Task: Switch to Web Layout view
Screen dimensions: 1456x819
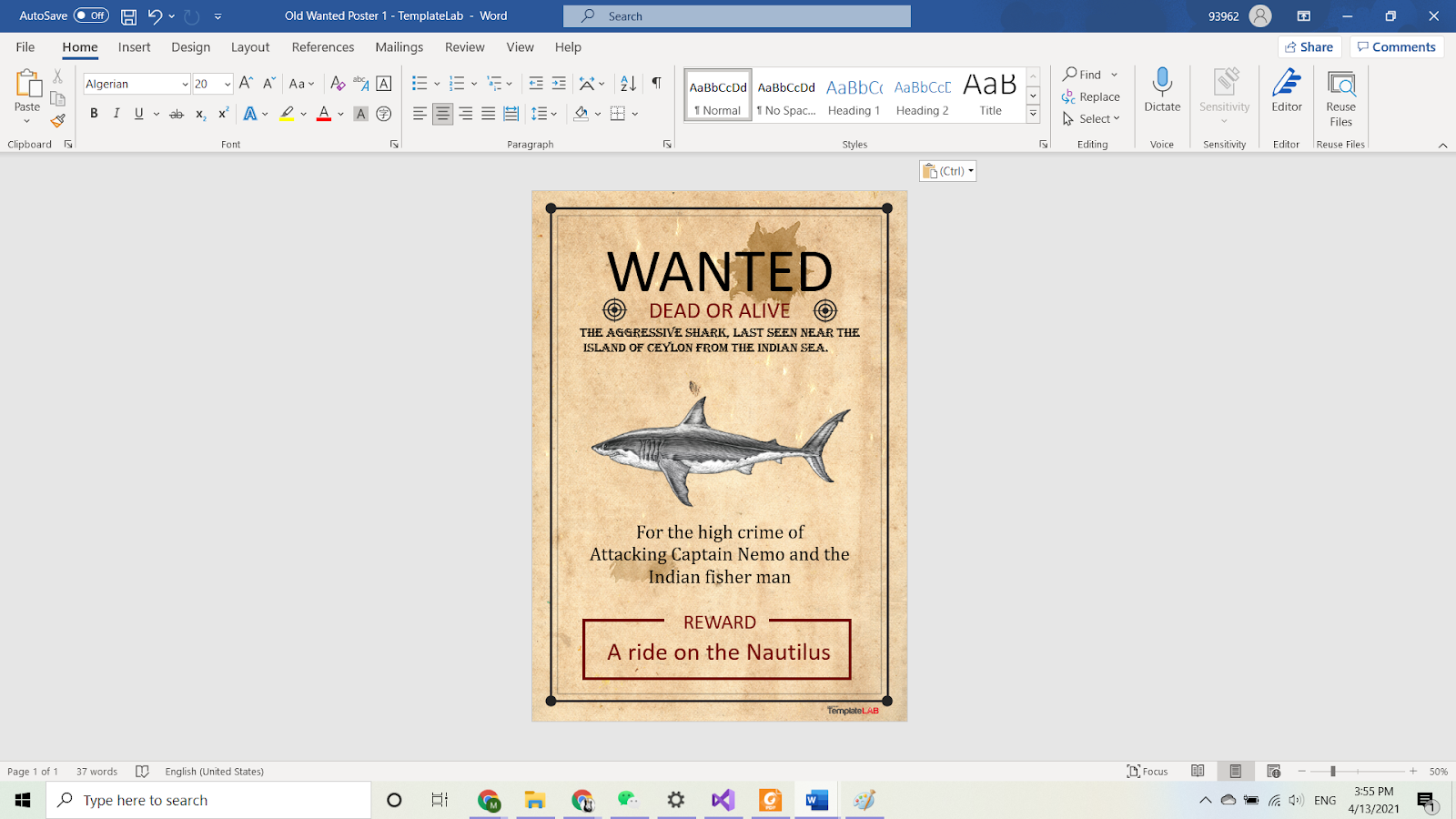Action: 1273,771
